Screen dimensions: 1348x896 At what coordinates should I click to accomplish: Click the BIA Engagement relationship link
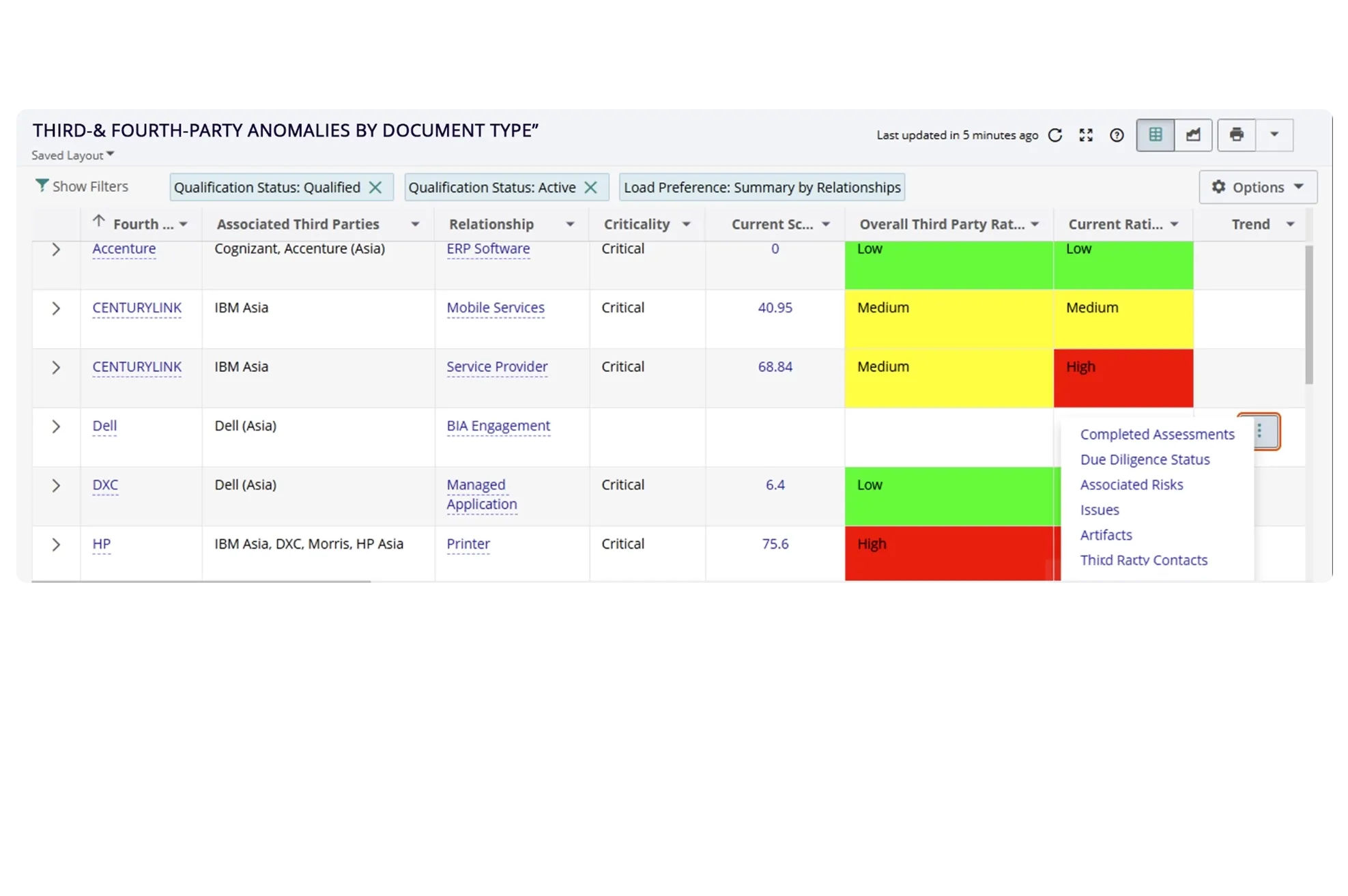498,426
